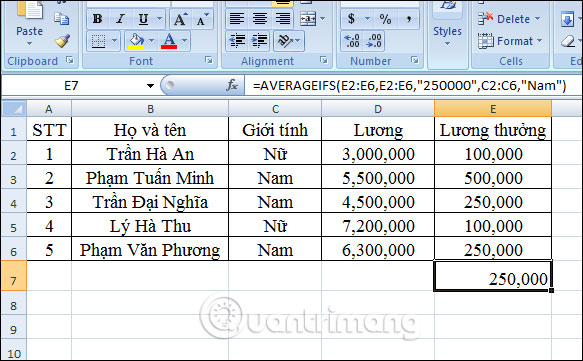Viewport: 583px width, 361px height.
Task: Align text right
Action: tap(283, 19)
